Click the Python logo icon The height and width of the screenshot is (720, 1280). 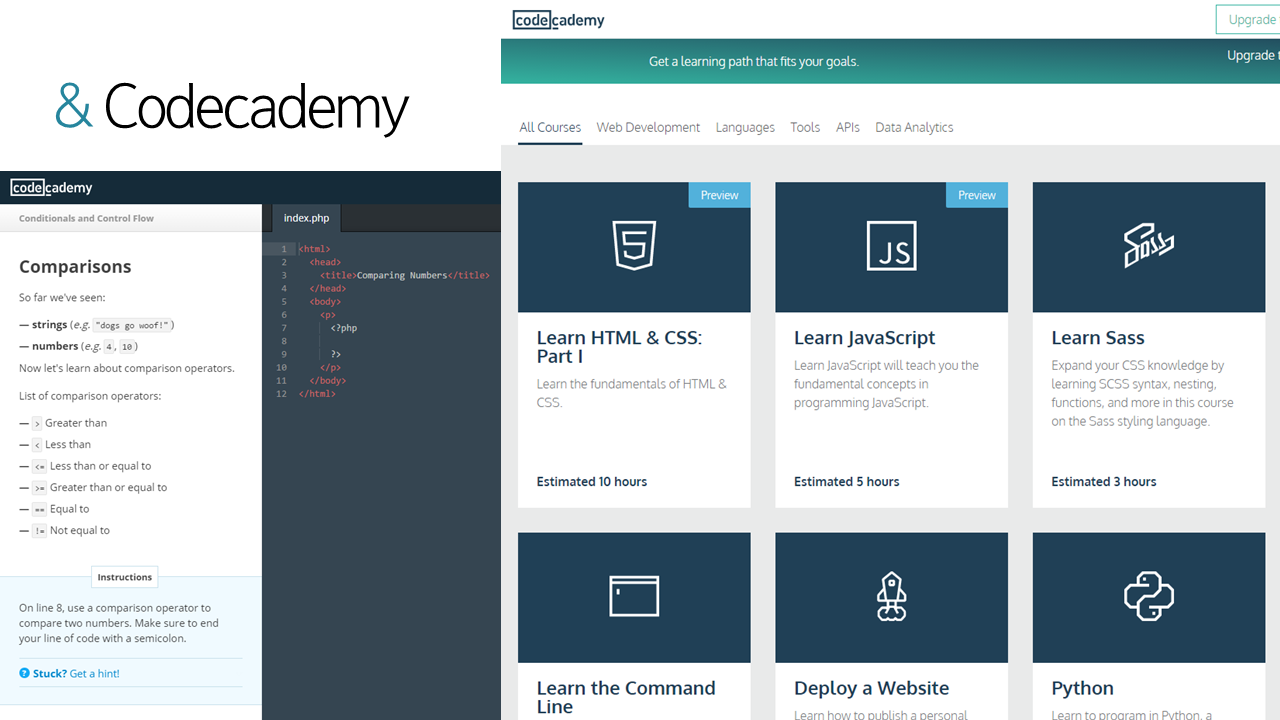(1149, 596)
